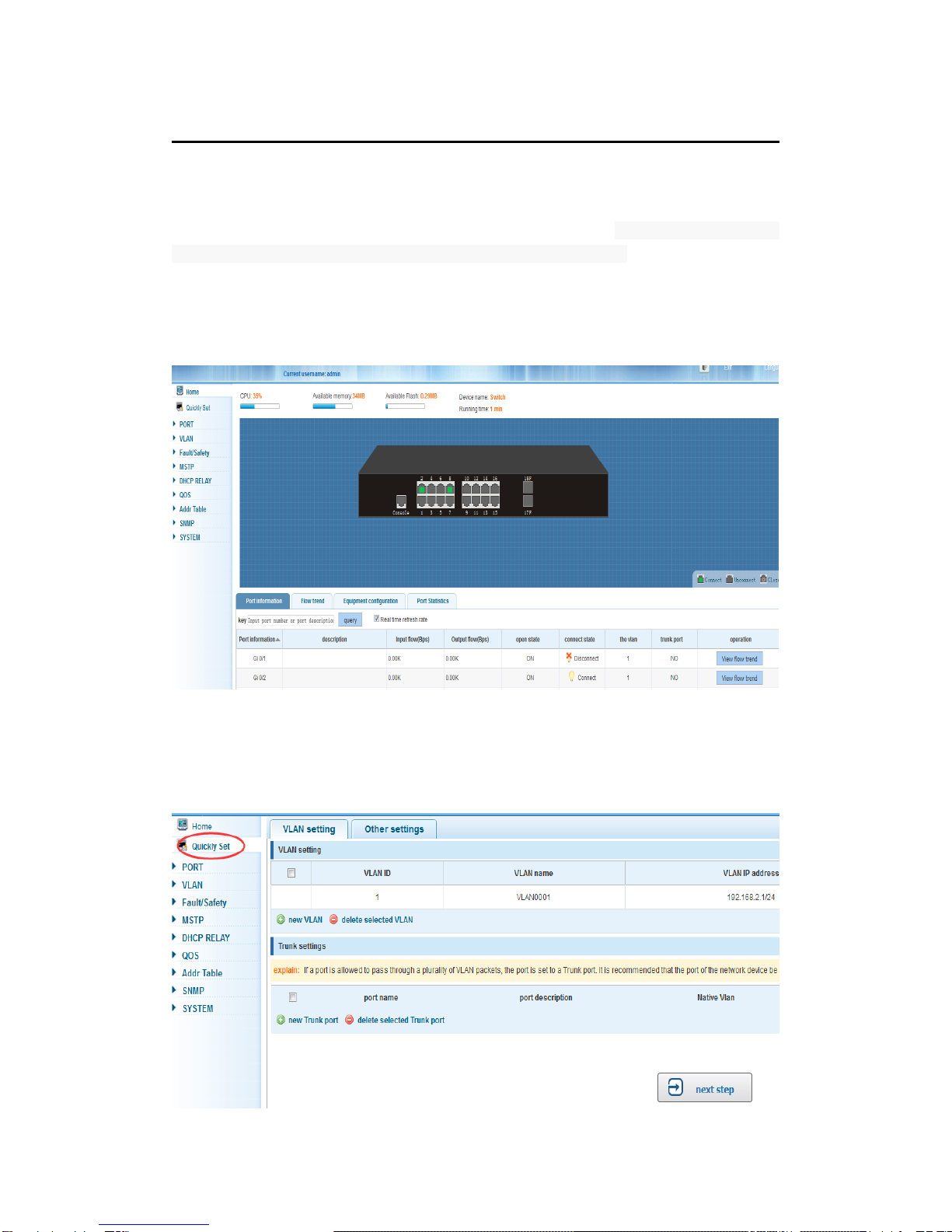
Task: Click the query button
Action: (350, 620)
